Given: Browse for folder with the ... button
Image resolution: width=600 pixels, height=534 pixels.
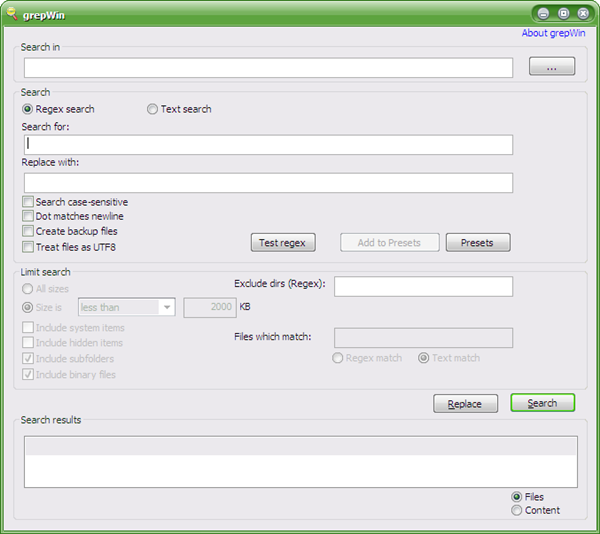Looking at the screenshot, I should [552, 66].
